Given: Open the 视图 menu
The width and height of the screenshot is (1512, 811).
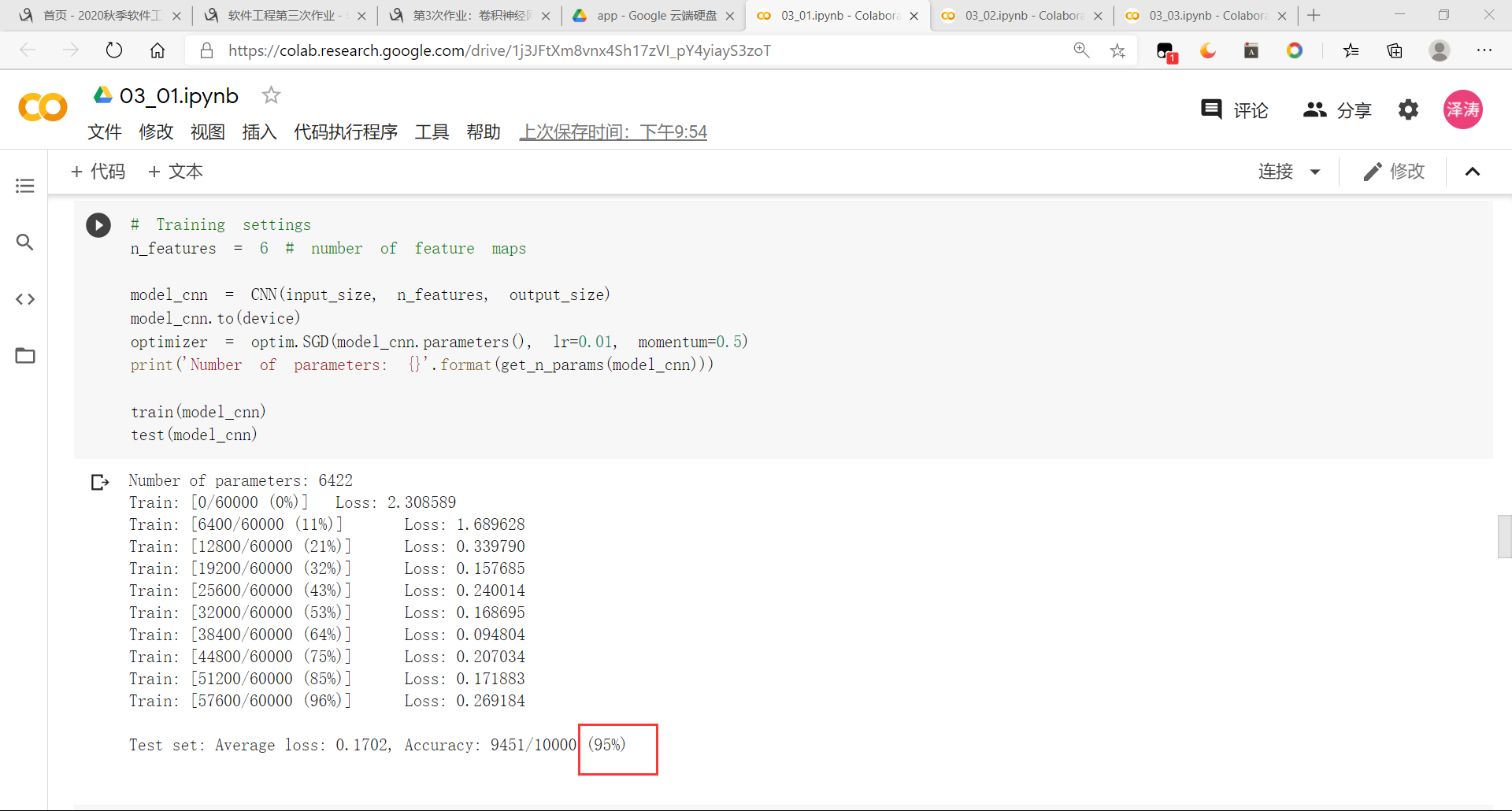Looking at the screenshot, I should tap(208, 131).
